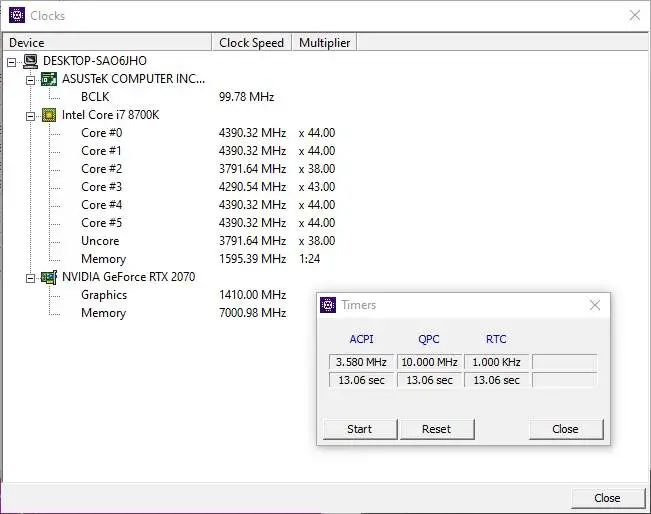The image size is (651, 514).
Task: Reset the timers
Action: coord(437,429)
